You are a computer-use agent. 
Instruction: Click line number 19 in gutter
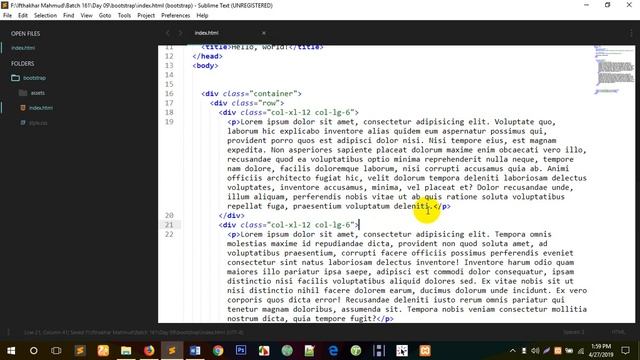169,122
